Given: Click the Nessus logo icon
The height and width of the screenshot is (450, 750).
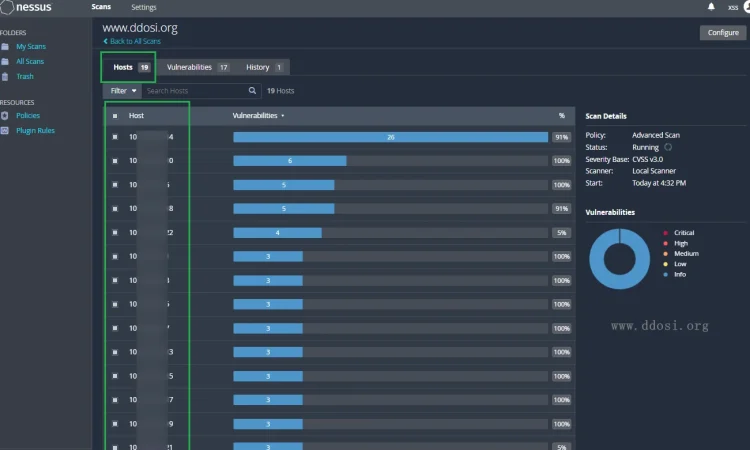Looking at the screenshot, I should [x=7, y=7].
